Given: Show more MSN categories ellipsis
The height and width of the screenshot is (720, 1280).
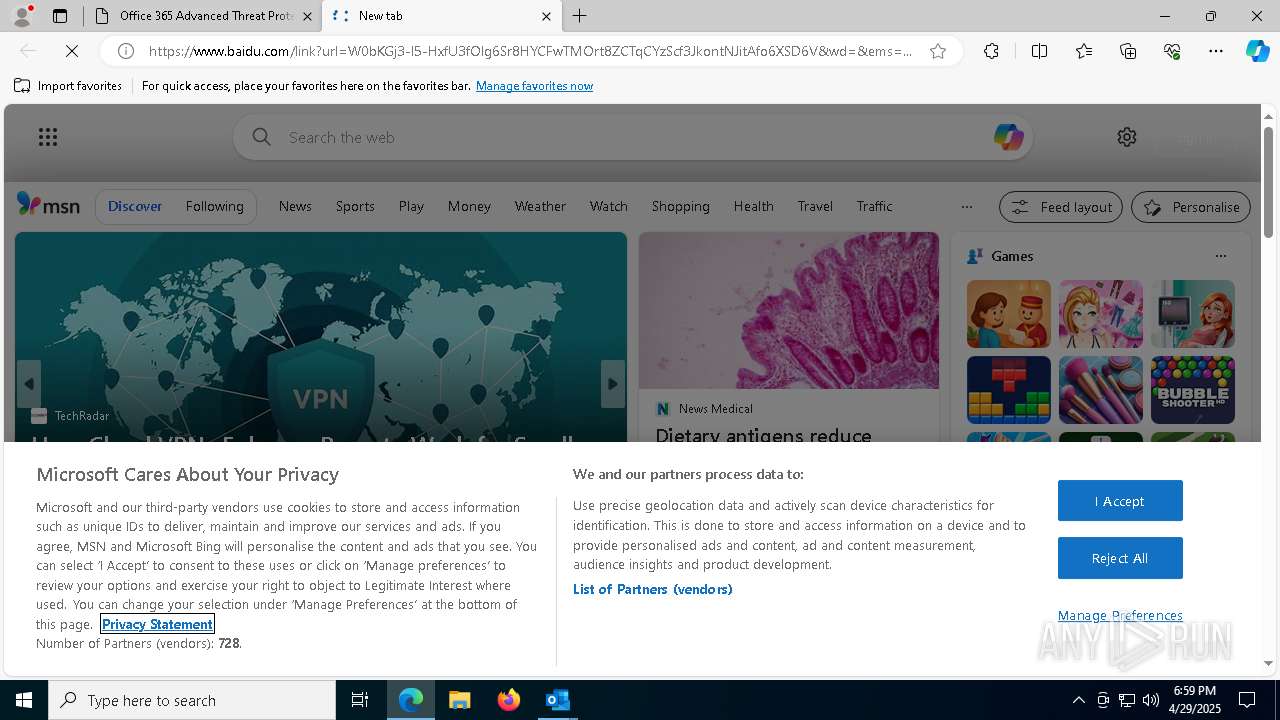Looking at the screenshot, I should point(966,207).
